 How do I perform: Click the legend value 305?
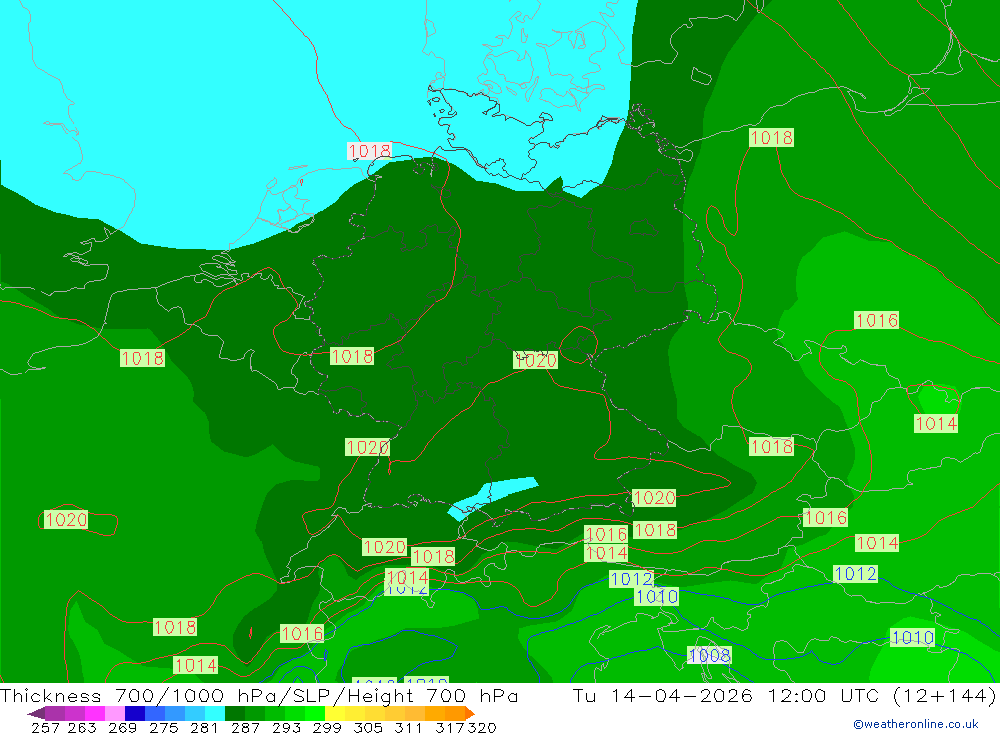367,727
